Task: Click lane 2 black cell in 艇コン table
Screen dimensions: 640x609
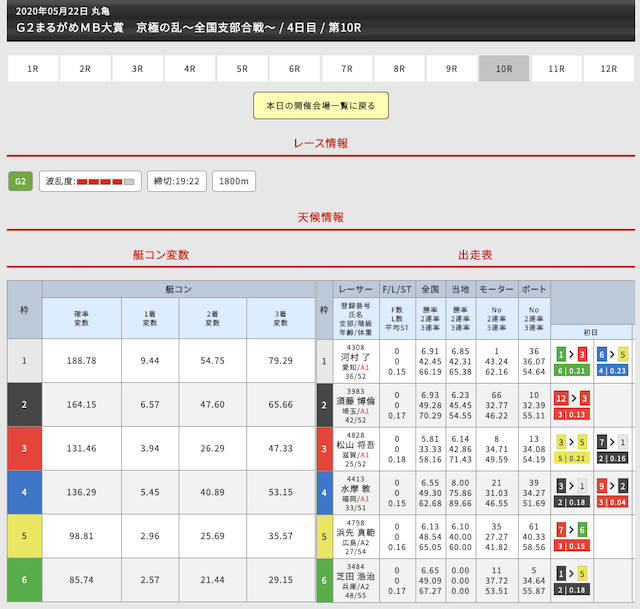Action: (x=24, y=405)
